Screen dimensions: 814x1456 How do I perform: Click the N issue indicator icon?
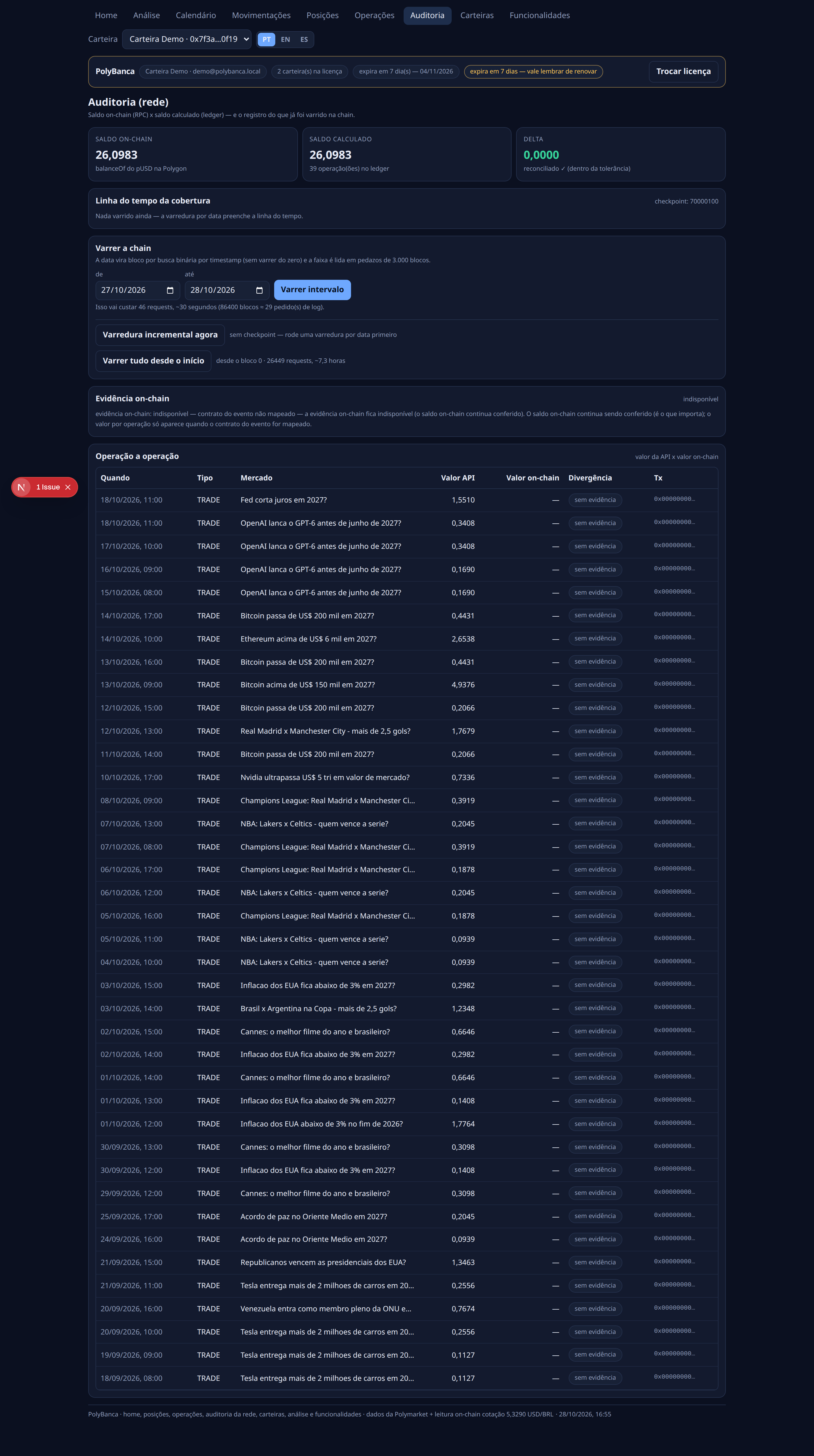click(x=21, y=487)
